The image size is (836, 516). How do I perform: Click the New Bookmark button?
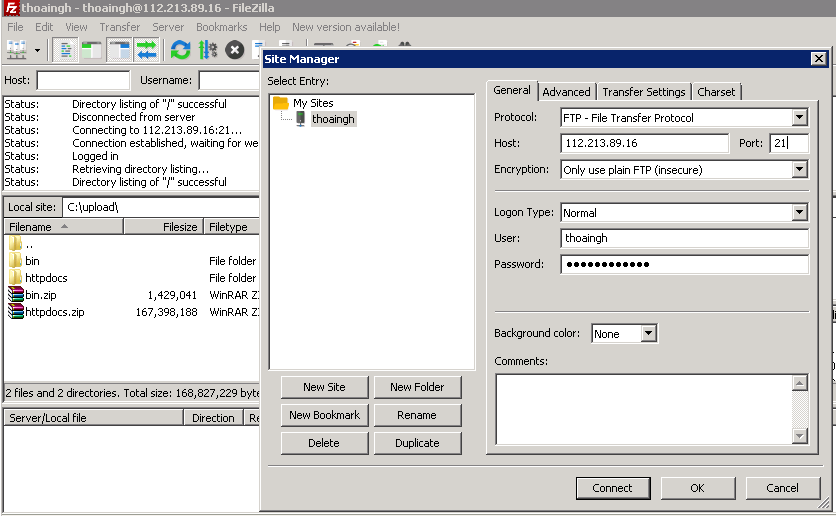pos(324,415)
